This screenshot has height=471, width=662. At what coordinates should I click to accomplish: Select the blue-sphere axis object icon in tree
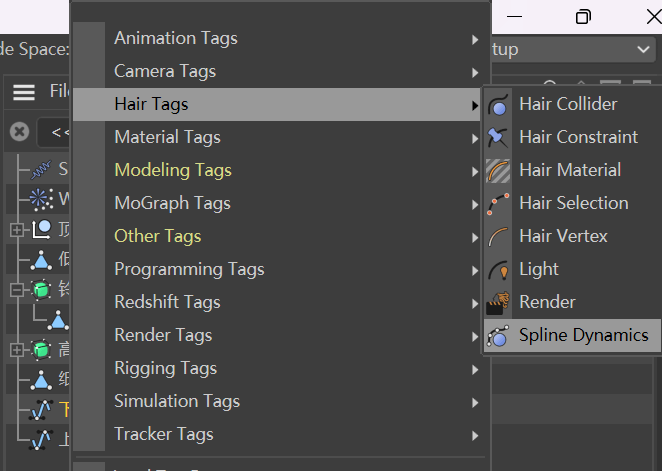41,229
